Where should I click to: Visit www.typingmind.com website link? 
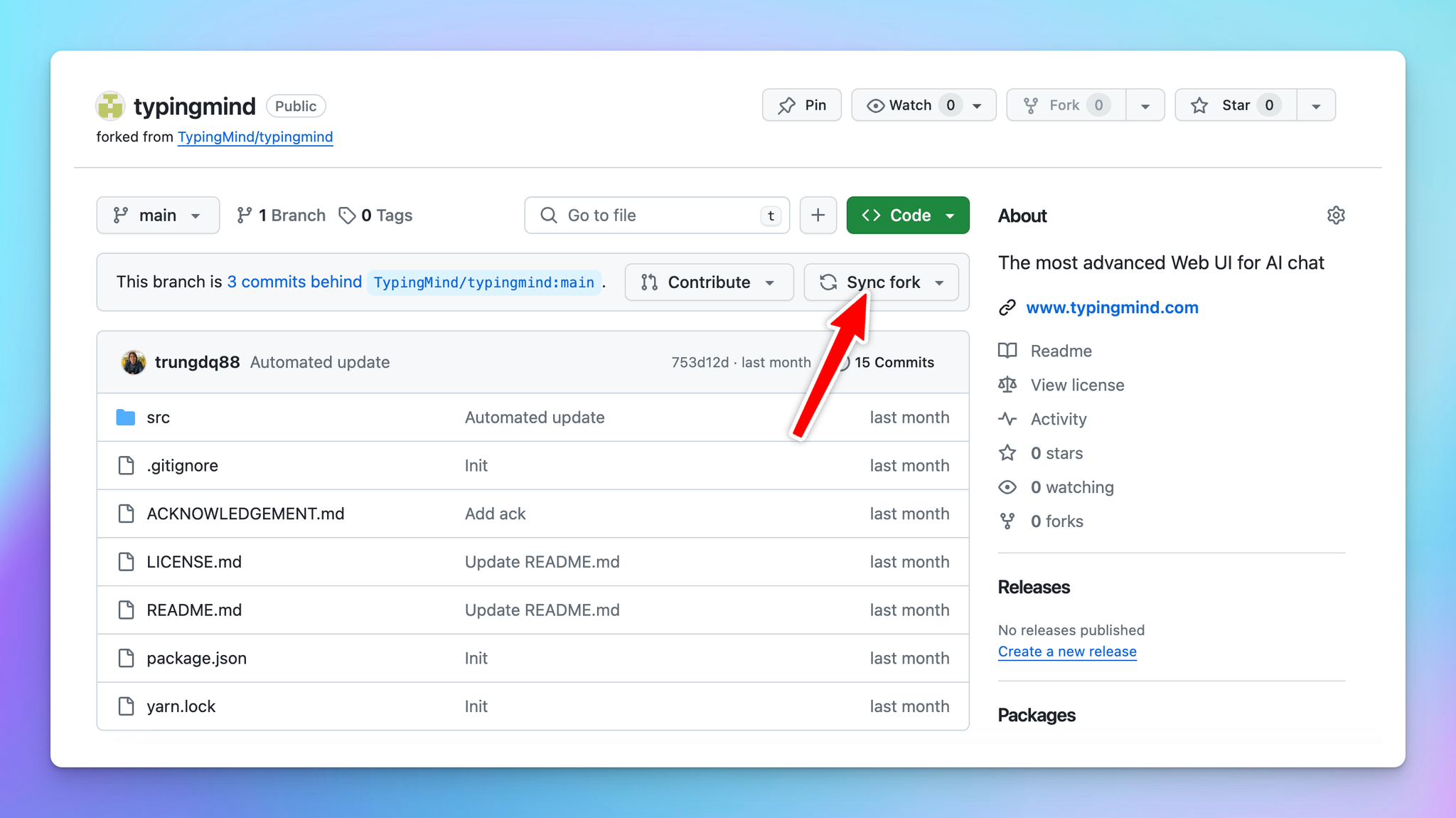(x=1112, y=307)
